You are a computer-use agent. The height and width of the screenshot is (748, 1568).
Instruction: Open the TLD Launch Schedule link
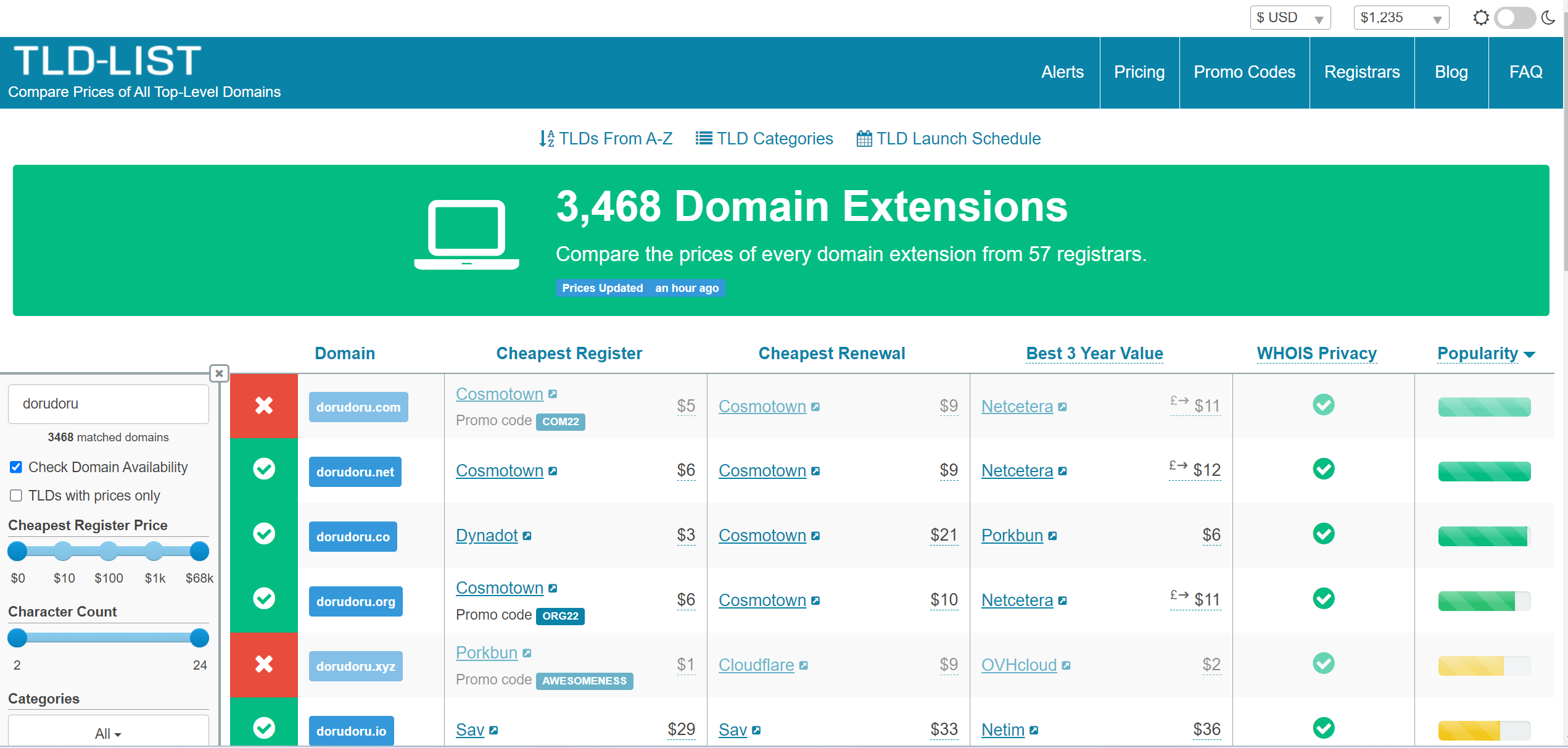coord(949,139)
